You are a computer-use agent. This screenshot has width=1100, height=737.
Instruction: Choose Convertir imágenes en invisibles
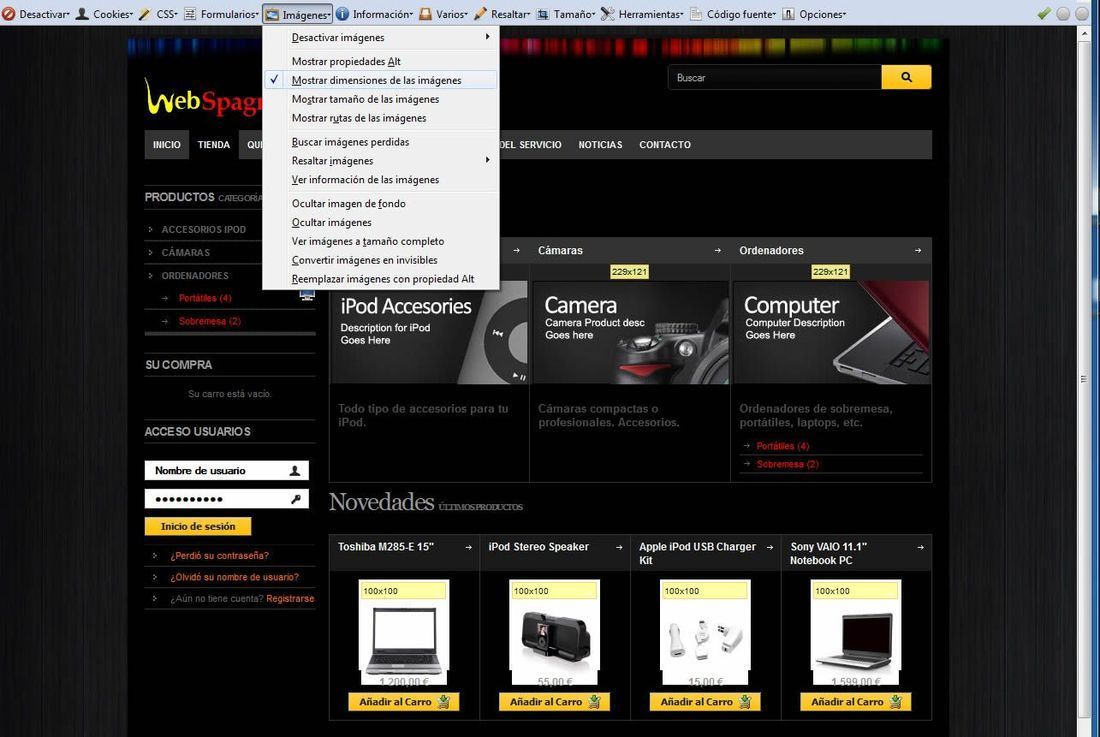[381, 260]
